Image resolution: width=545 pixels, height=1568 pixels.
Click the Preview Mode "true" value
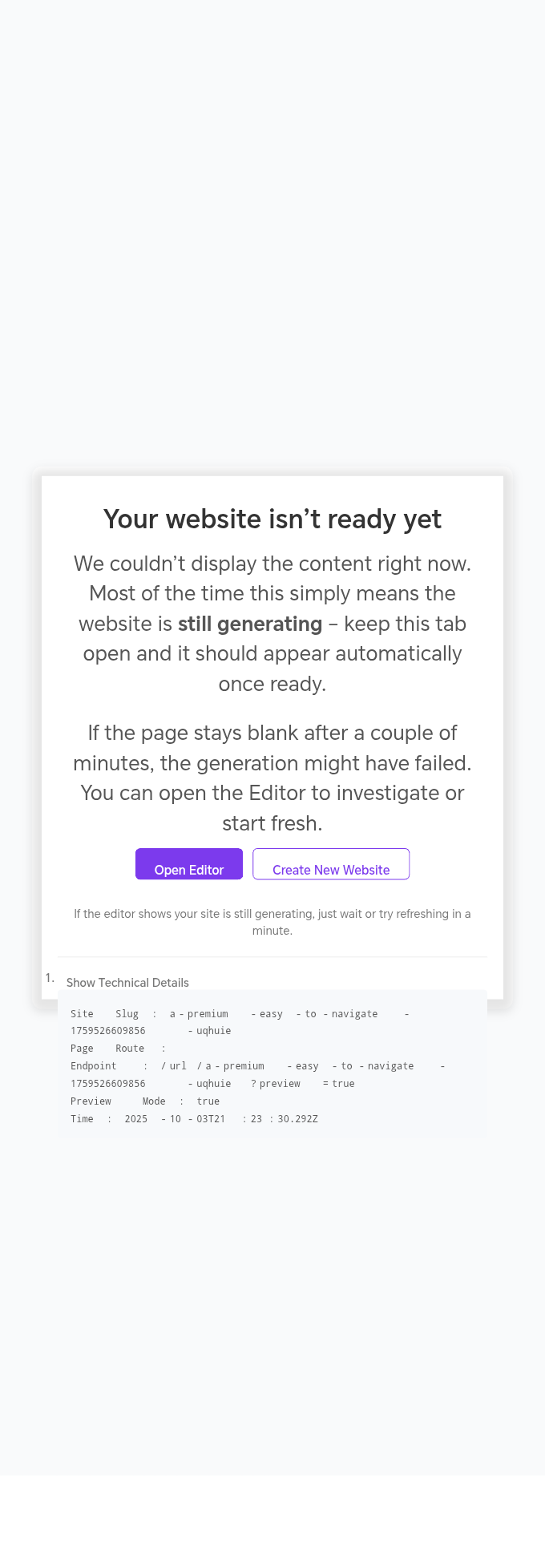pos(208,1101)
